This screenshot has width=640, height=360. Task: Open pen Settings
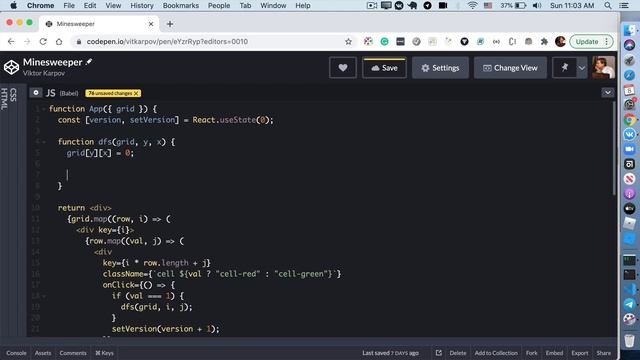point(440,68)
